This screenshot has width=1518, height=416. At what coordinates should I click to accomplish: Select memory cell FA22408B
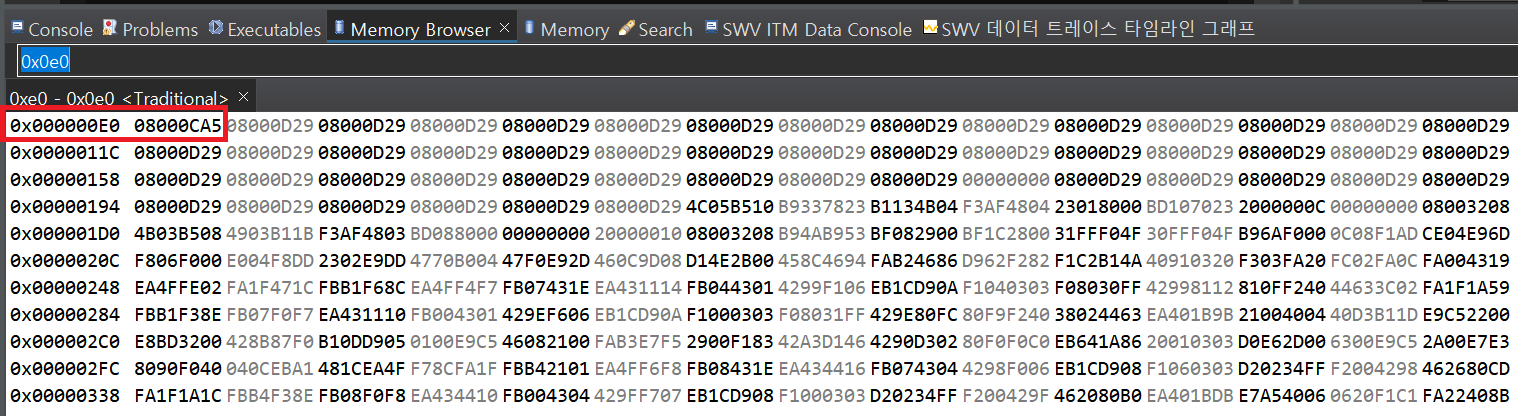click(x=1466, y=396)
